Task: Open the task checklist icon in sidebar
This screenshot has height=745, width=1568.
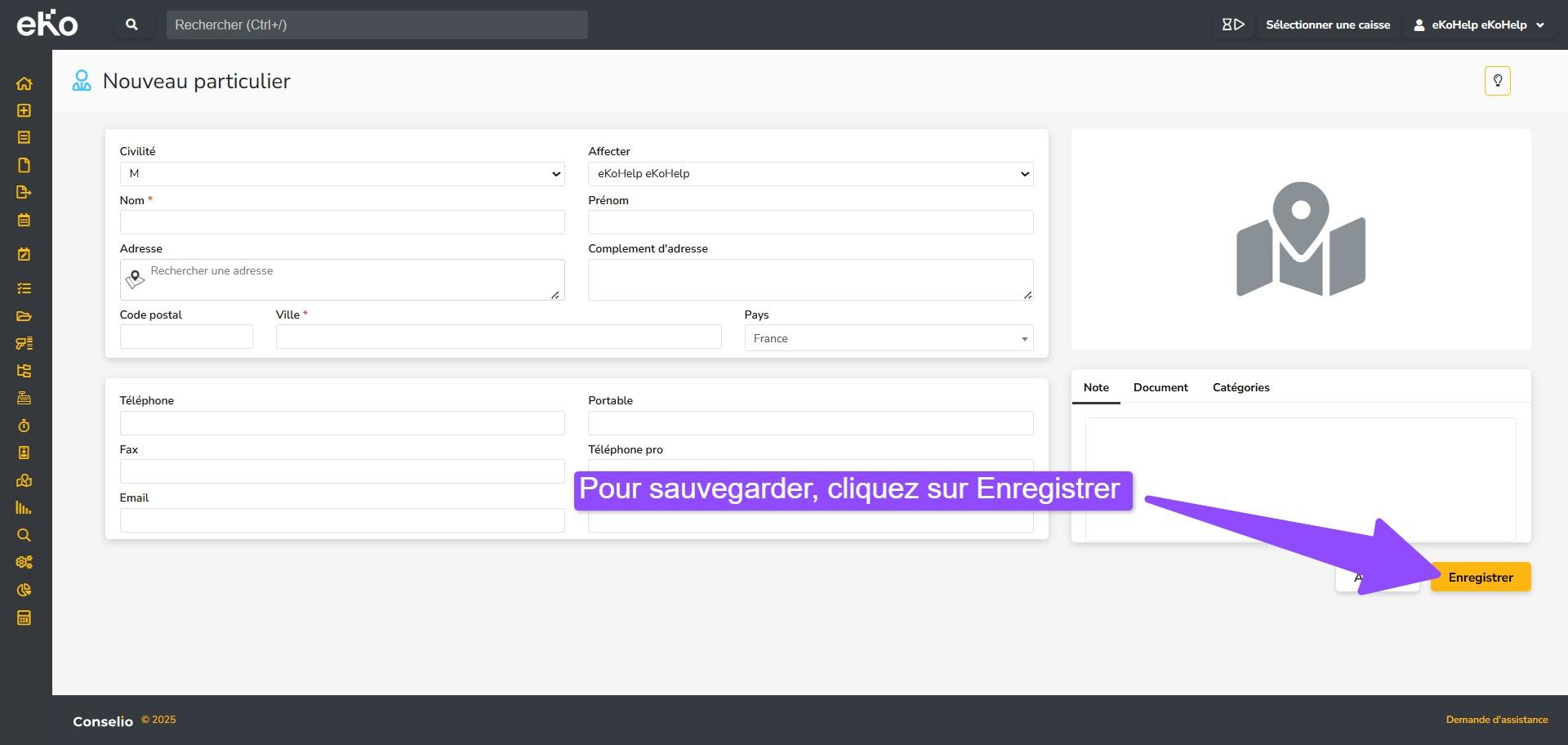Action: click(24, 288)
